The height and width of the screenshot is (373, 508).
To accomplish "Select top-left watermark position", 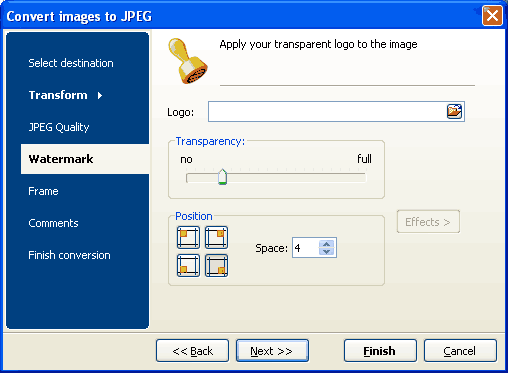I will (188, 238).
